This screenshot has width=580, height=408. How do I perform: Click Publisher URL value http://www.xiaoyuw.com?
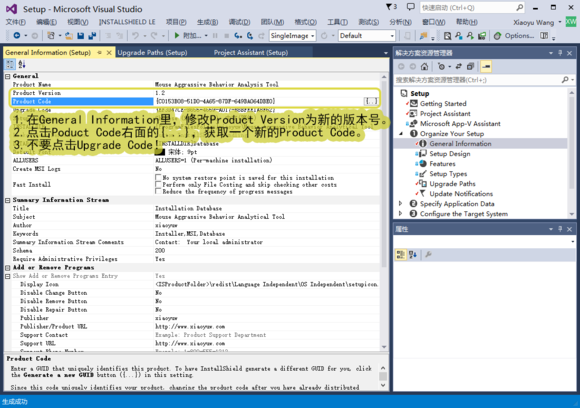coord(190,327)
